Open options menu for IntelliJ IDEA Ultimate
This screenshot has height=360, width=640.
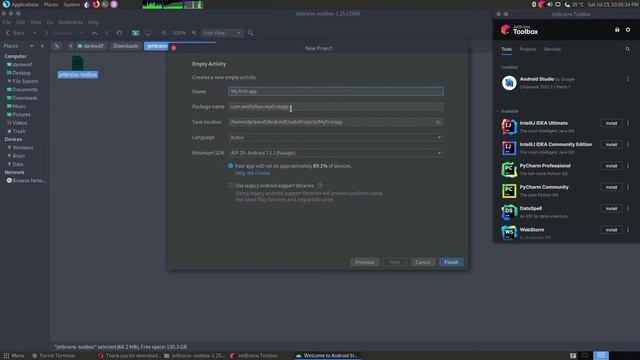click(628, 123)
